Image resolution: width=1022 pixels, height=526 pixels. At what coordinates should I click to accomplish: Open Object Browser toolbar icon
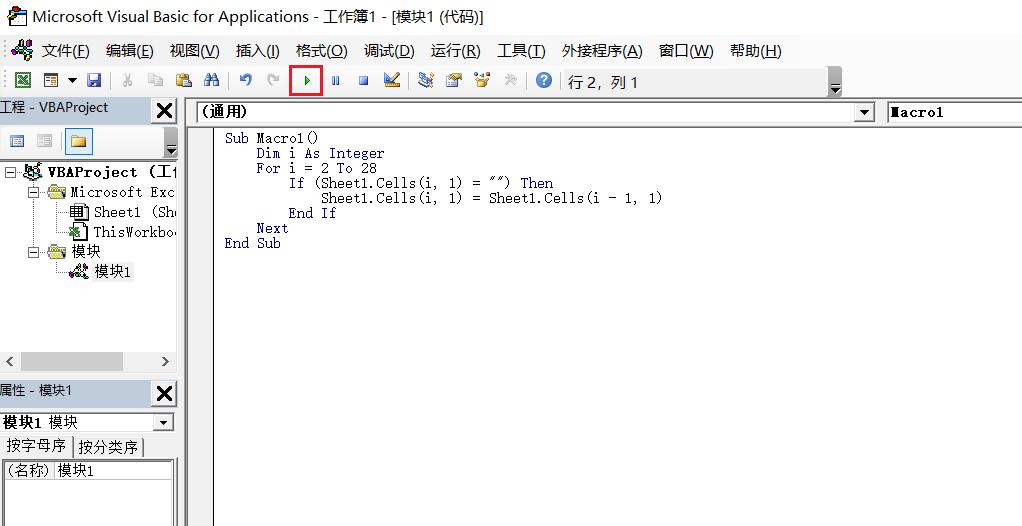pos(482,80)
